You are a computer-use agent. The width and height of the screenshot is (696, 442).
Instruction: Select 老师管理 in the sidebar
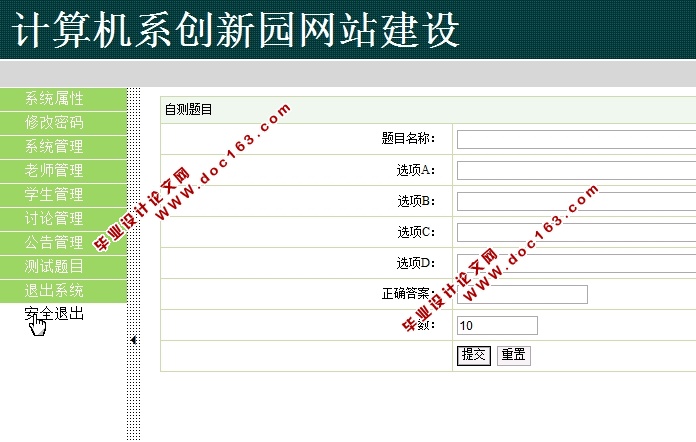click(x=63, y=171)
